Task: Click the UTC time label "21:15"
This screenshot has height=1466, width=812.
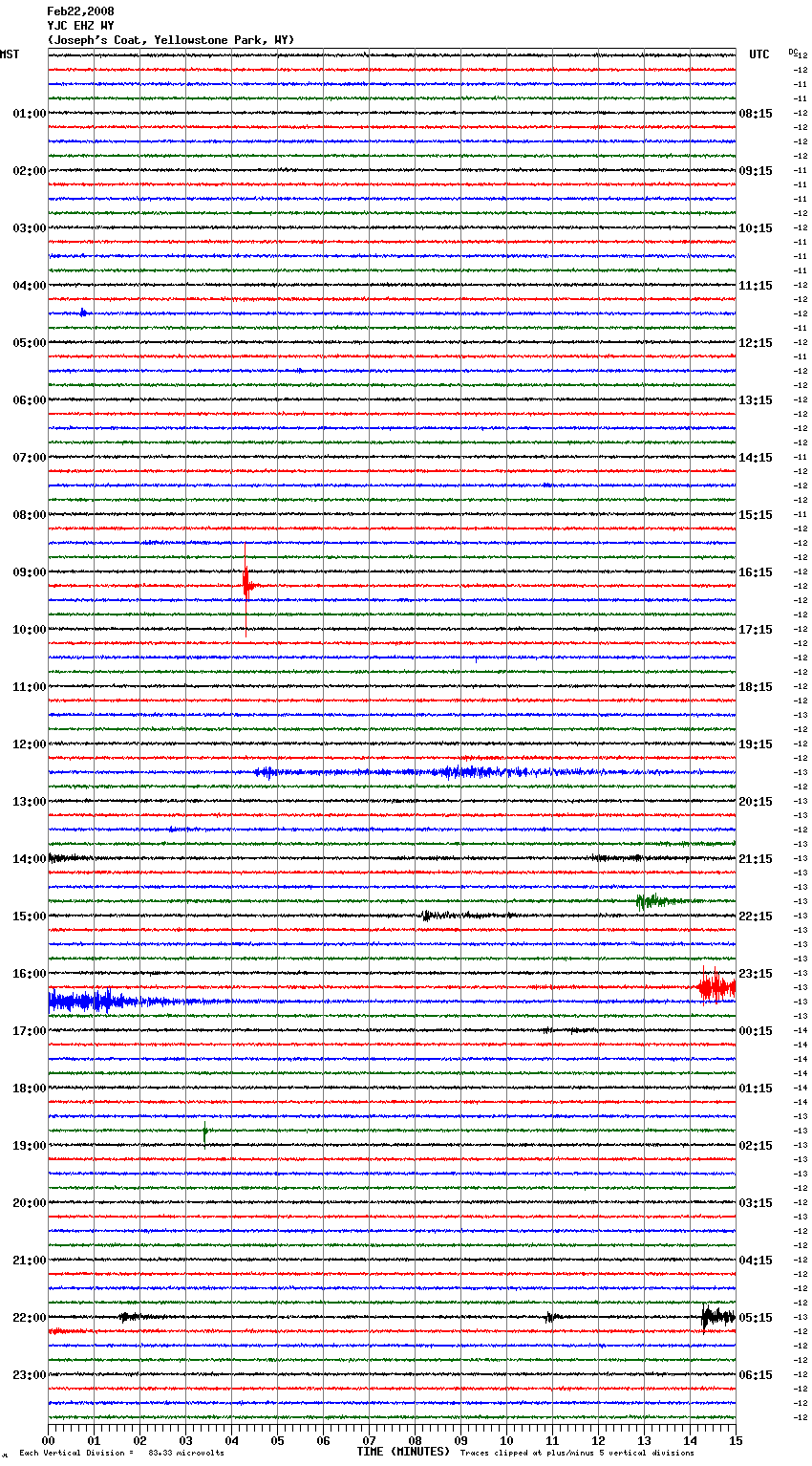Action: [756, 859]
